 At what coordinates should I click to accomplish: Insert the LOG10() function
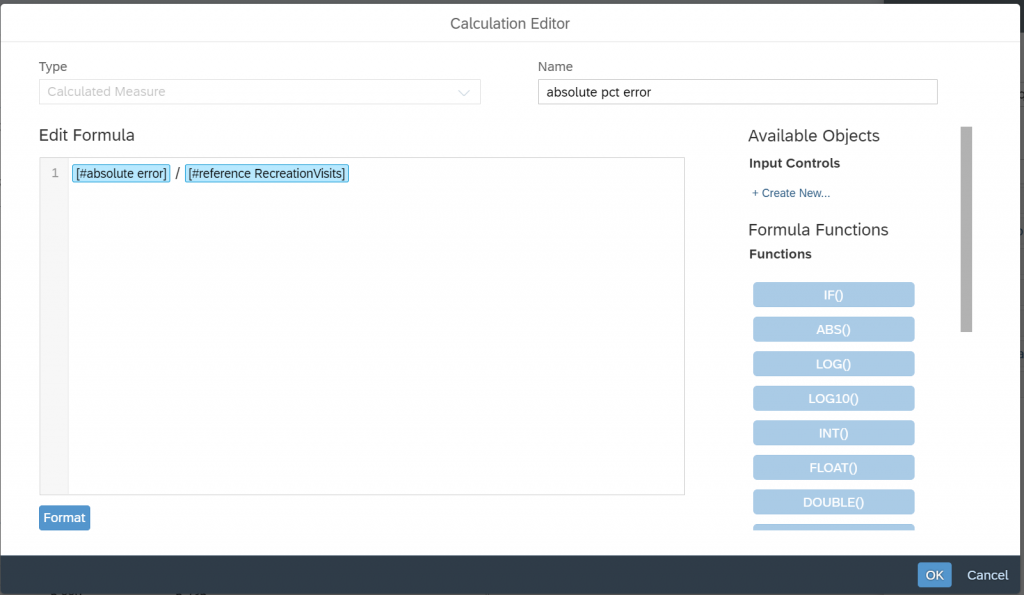(833, 398)
